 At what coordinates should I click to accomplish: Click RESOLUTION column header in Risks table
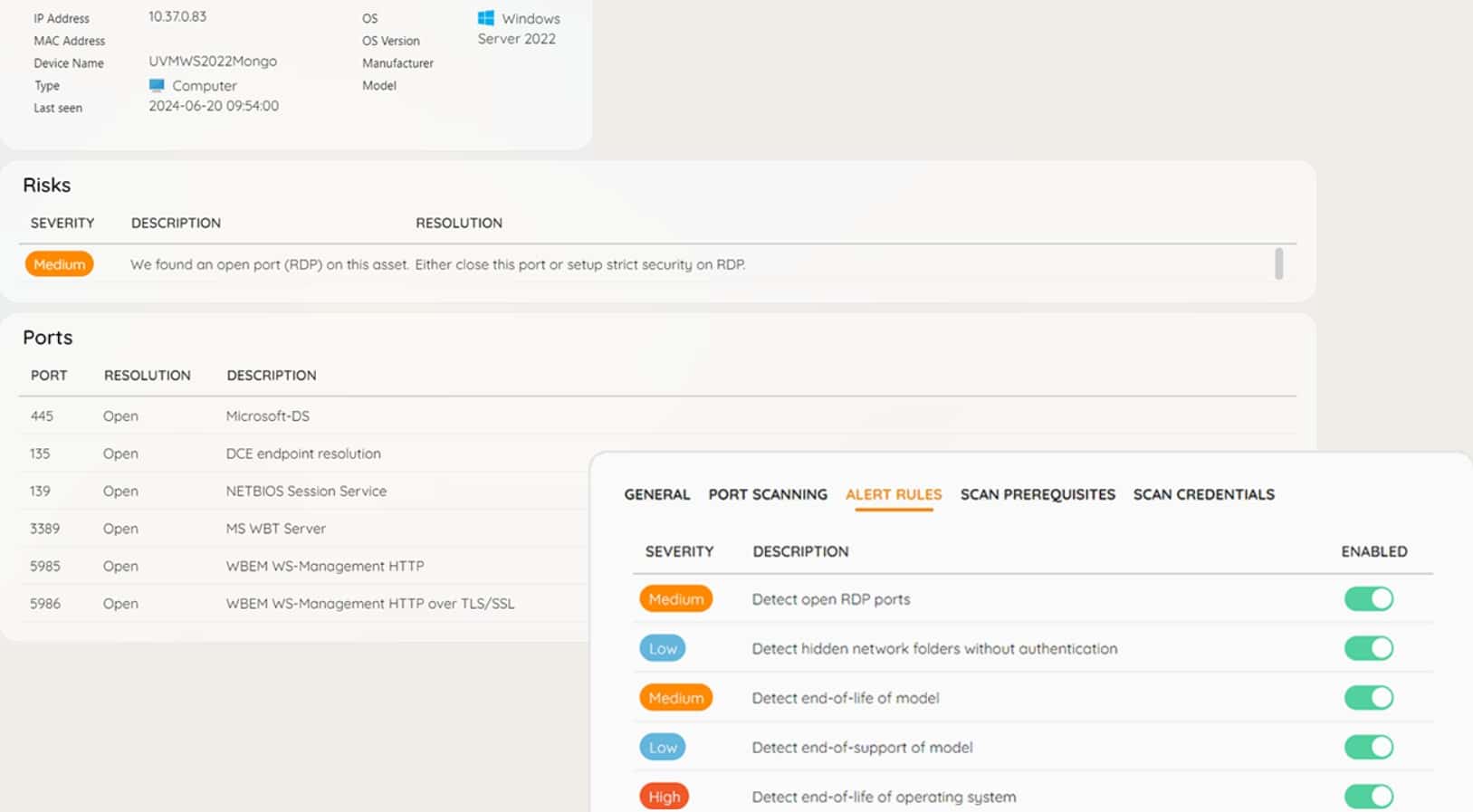click(x=459, y=223)
